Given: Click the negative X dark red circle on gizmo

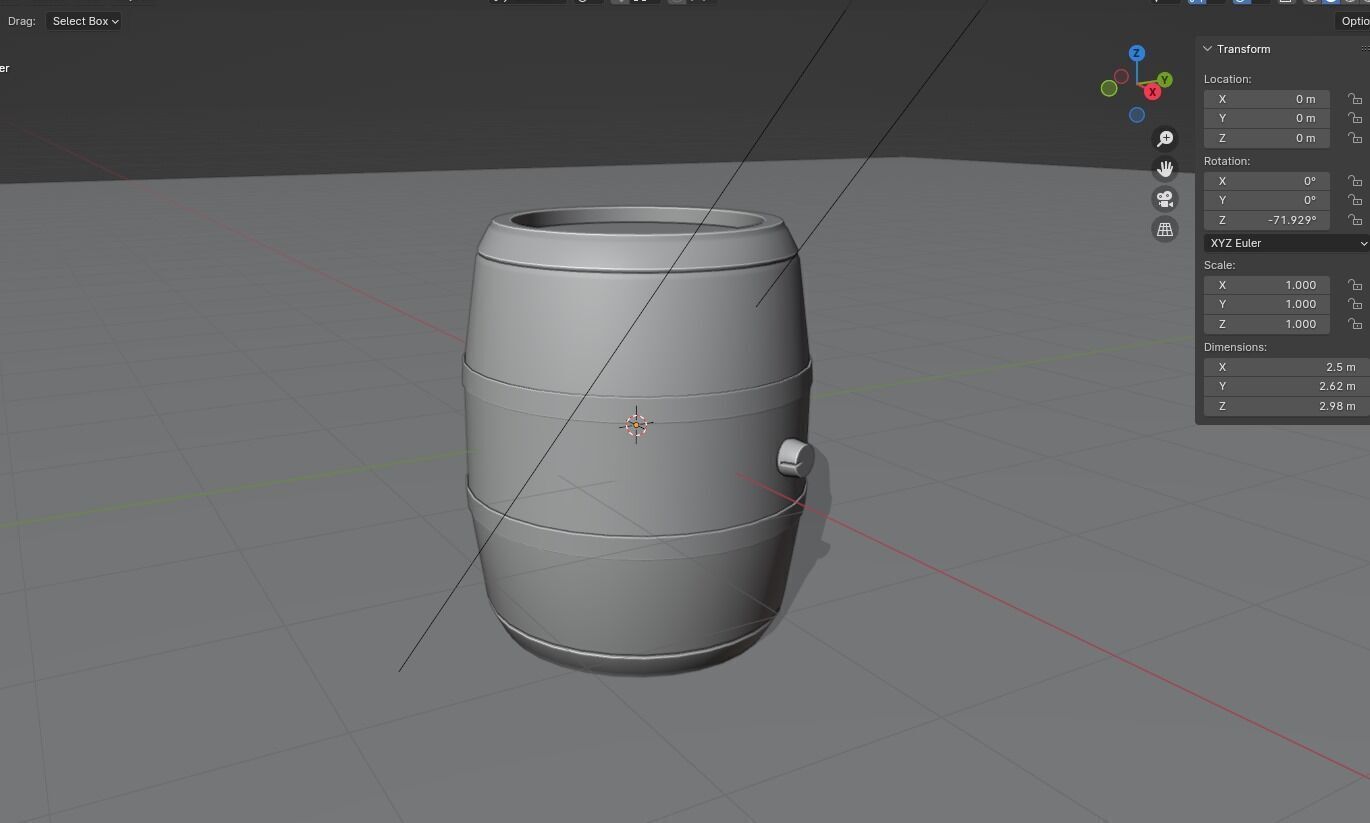Looking at the screenshot, I should tap(1122, 76).
